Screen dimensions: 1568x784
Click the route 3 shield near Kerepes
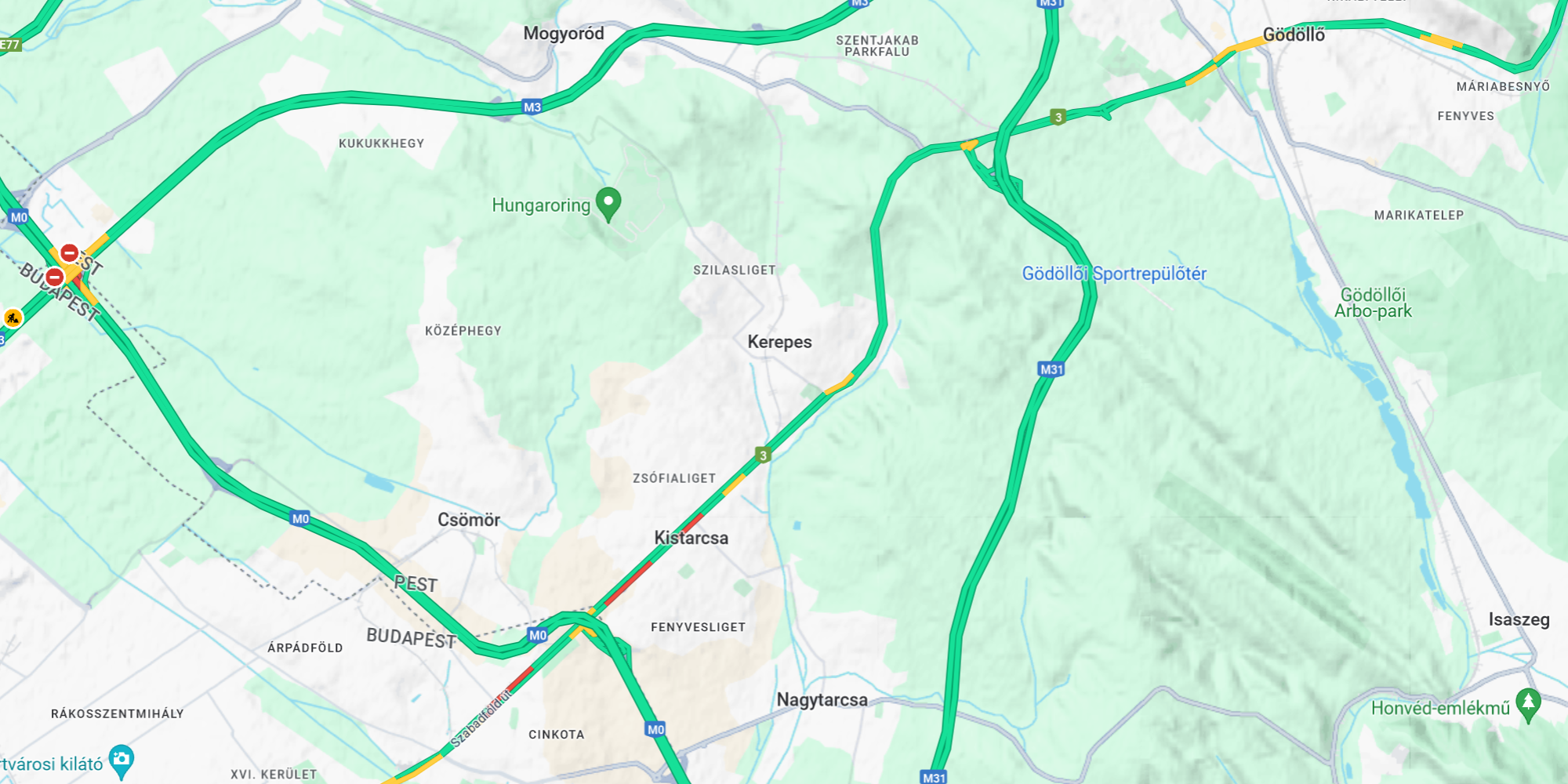click(x=763, y=455)
